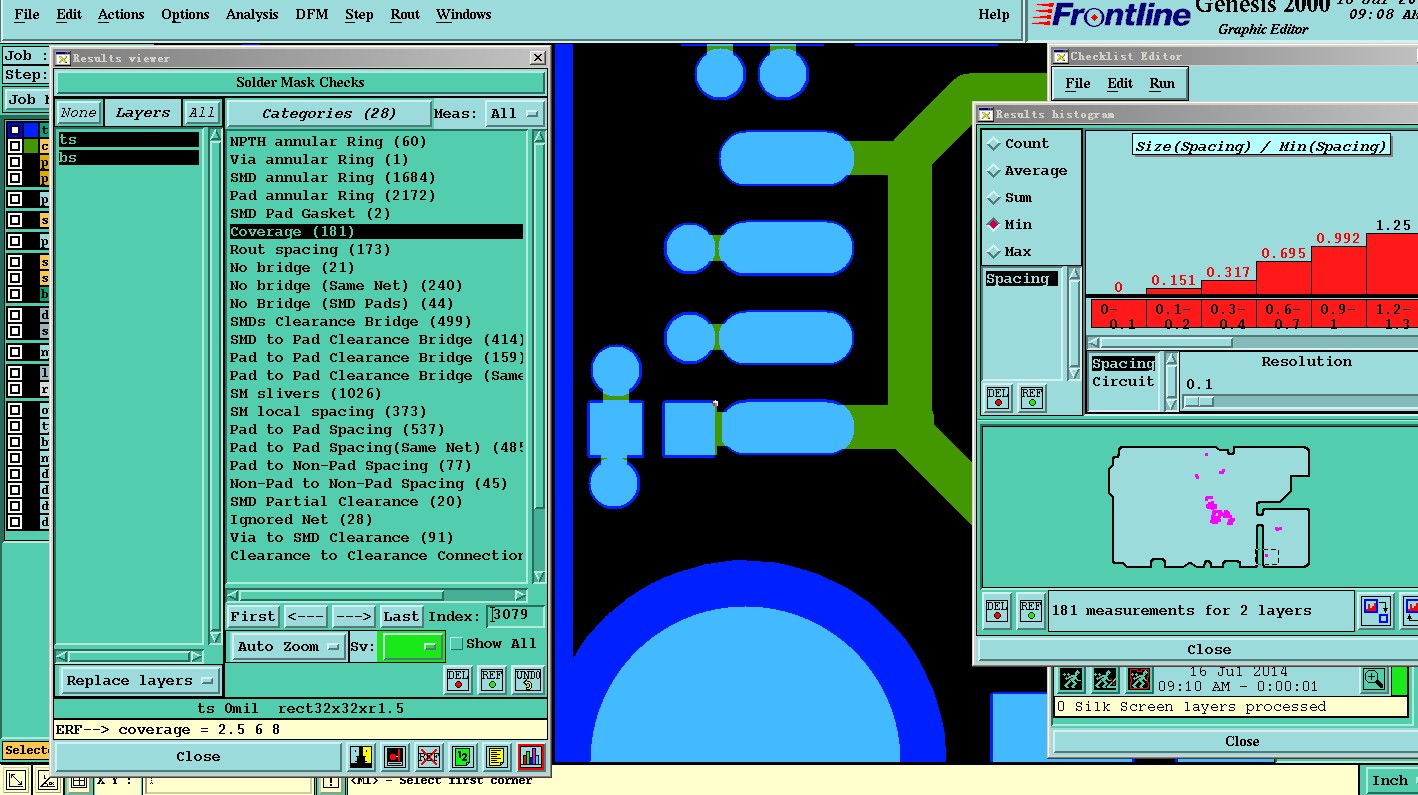Image resolution: width=1418 pixels, height=795 pixels.
Task: Click the Index input field
Action: coord(516,615)
